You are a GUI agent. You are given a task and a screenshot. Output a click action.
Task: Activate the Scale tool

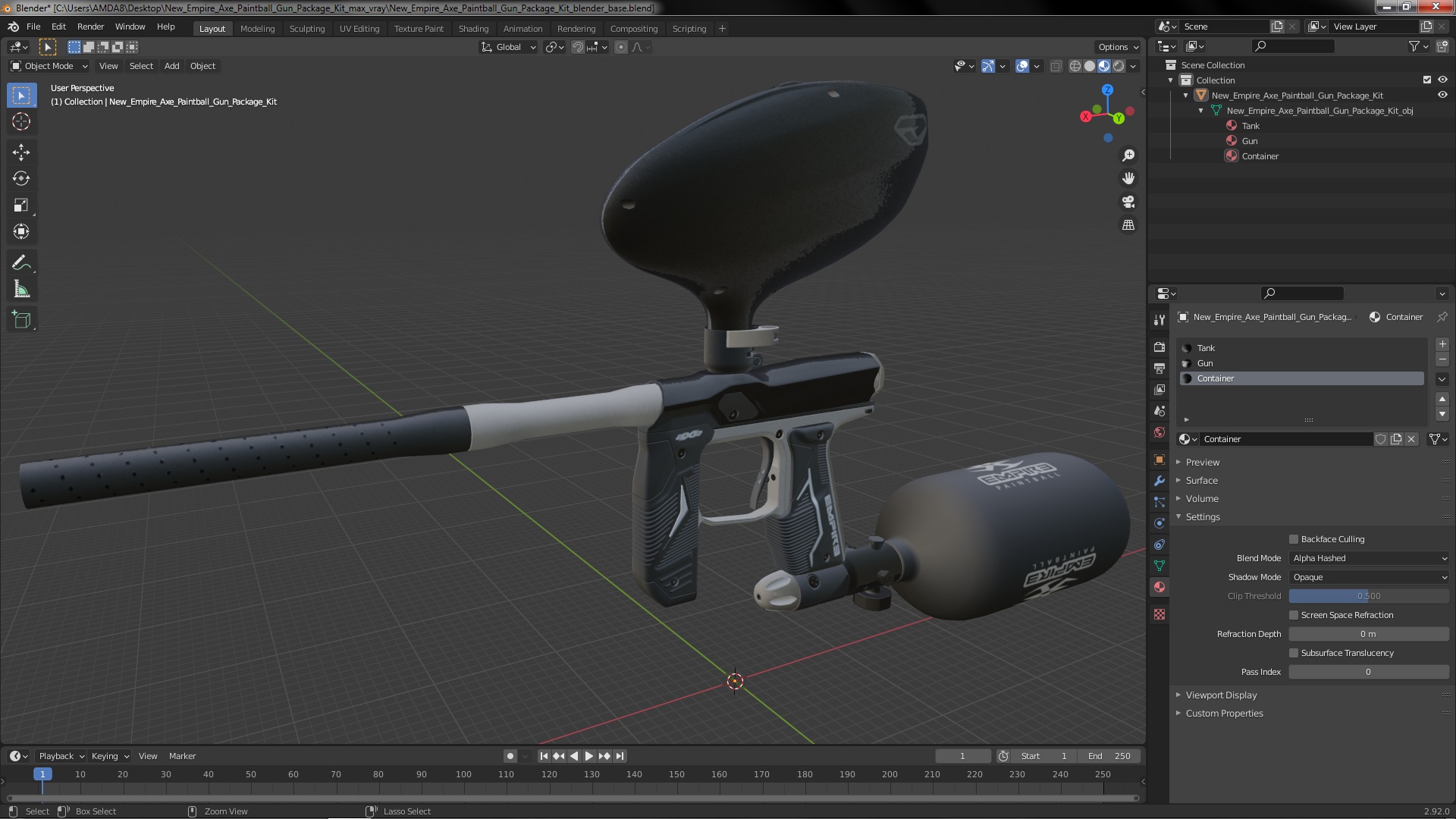coord(21,206)
